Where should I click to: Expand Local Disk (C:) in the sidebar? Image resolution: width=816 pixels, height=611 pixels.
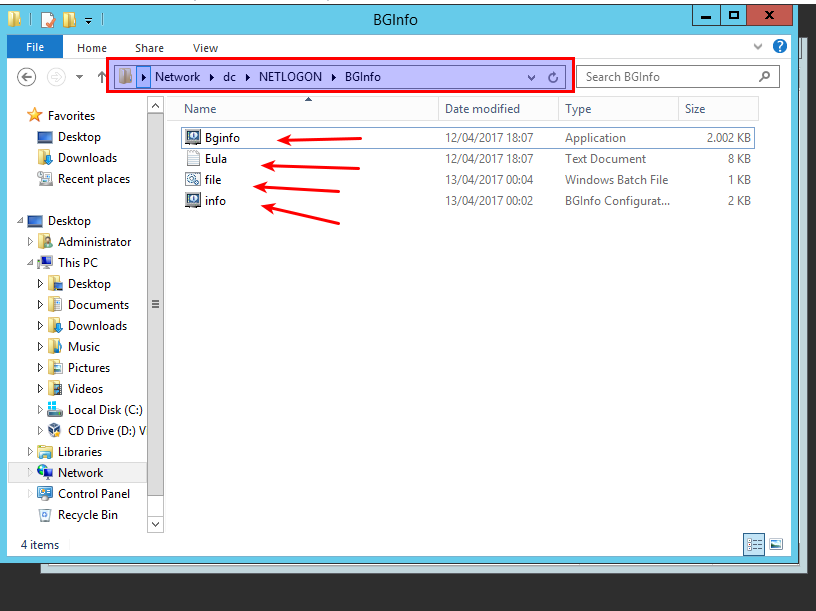[38, 409]
